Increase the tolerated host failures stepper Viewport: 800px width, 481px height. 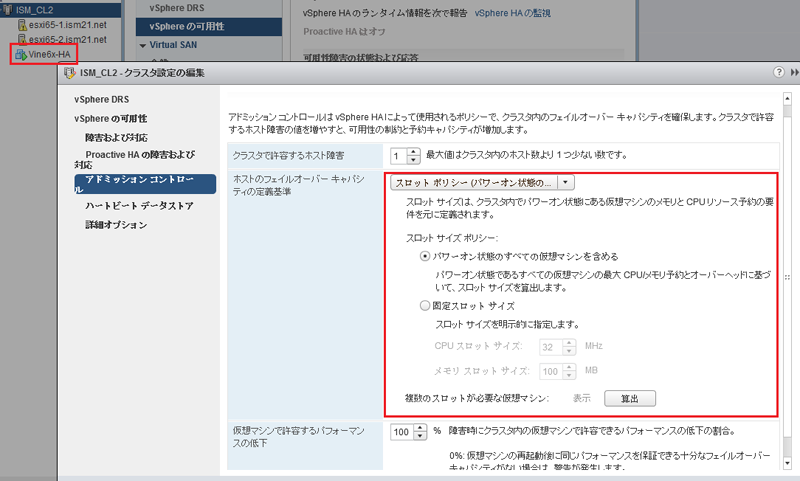click(x=413, y=151)
